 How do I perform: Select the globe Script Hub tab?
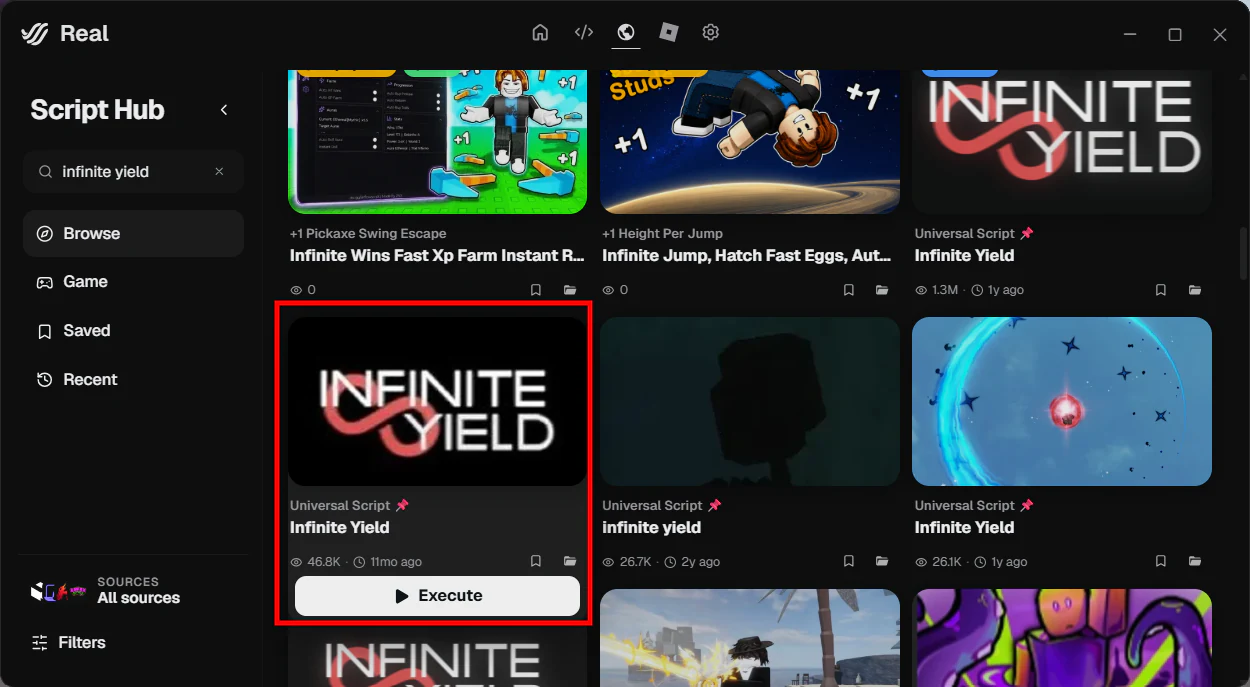click(626, 33)
